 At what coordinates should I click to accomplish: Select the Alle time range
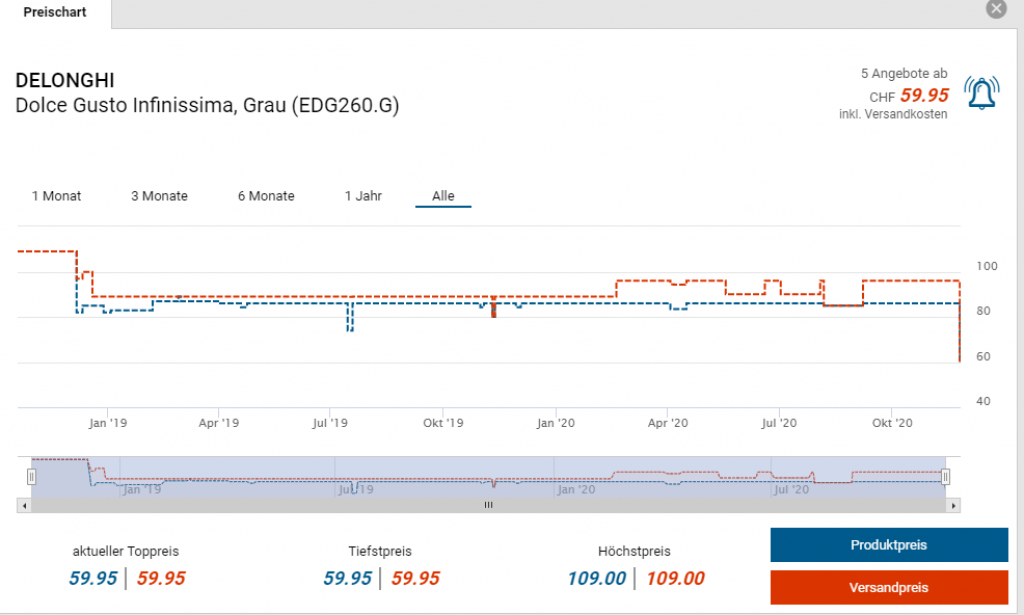[x=443, y=196]
